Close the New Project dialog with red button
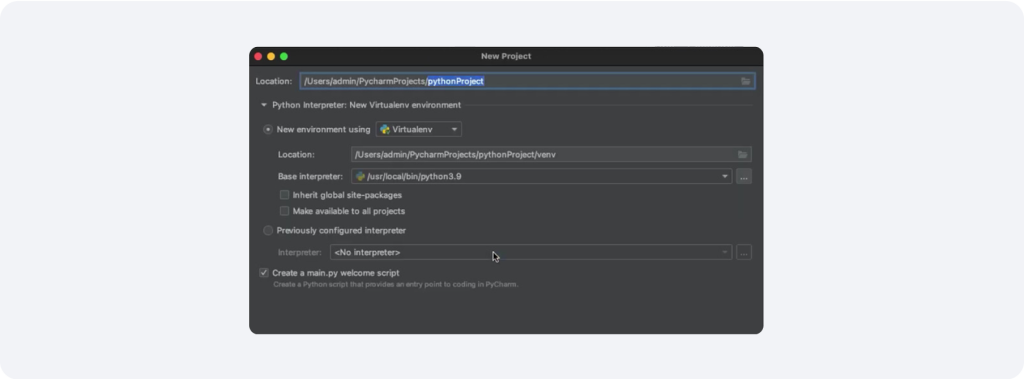This screenshot has width=1024, height=379. coord(259,56)
